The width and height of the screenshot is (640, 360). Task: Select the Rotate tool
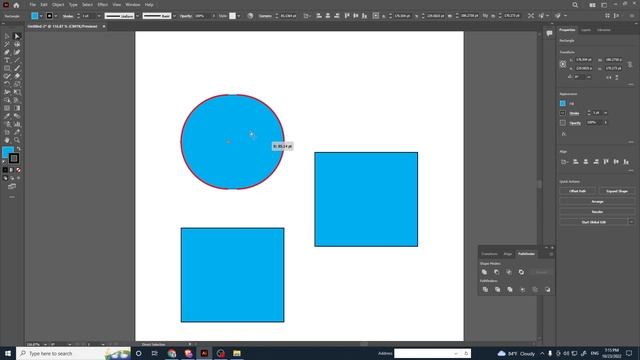[x=7, y=84]
